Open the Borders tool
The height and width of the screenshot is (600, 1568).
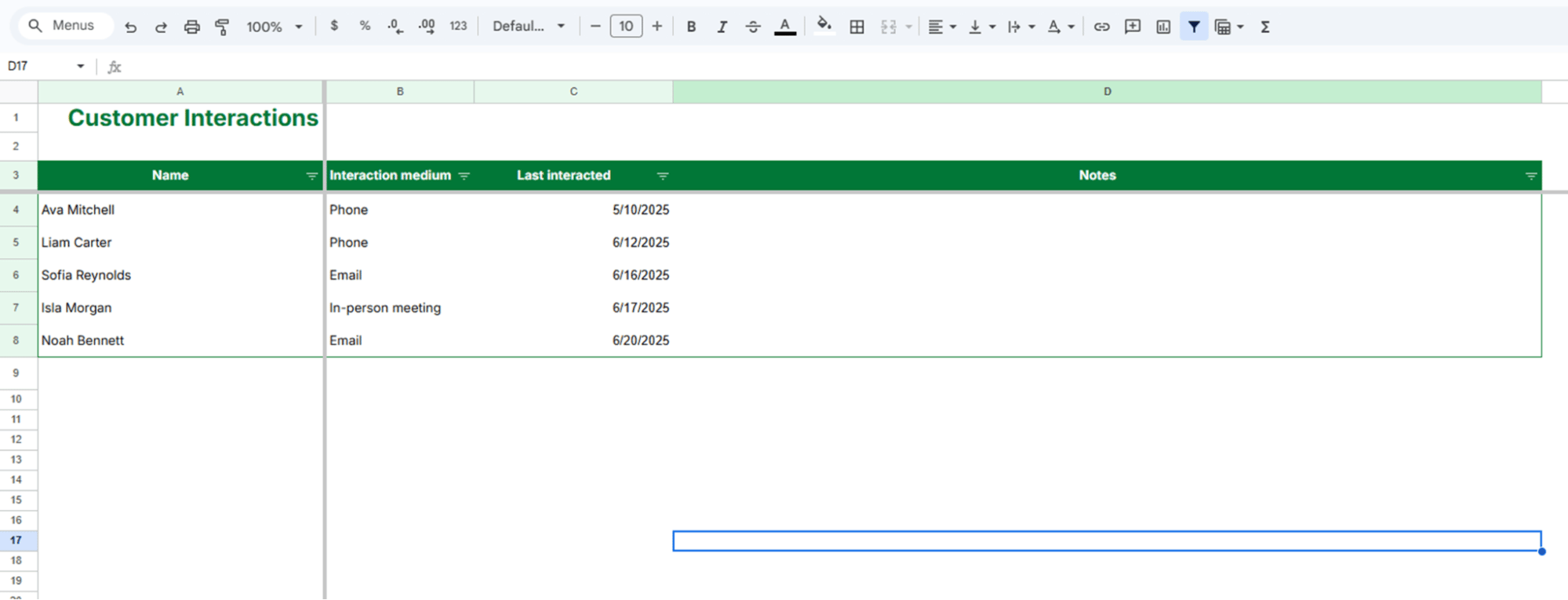(x=857, y=27)
